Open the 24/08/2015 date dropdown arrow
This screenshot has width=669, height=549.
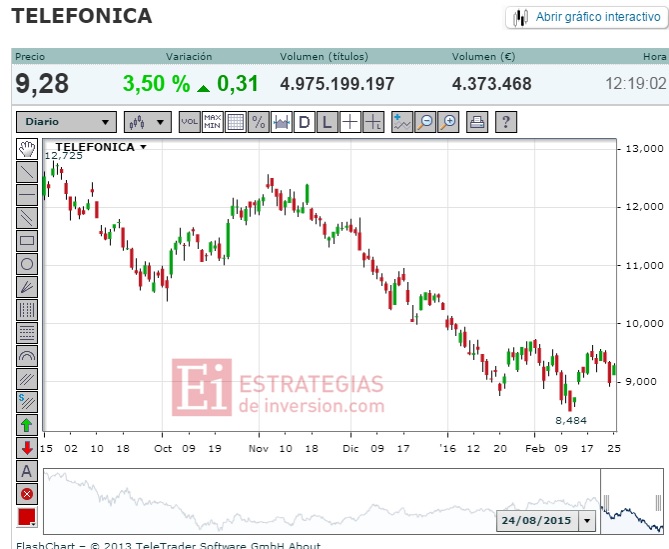[x=587, y=521]
